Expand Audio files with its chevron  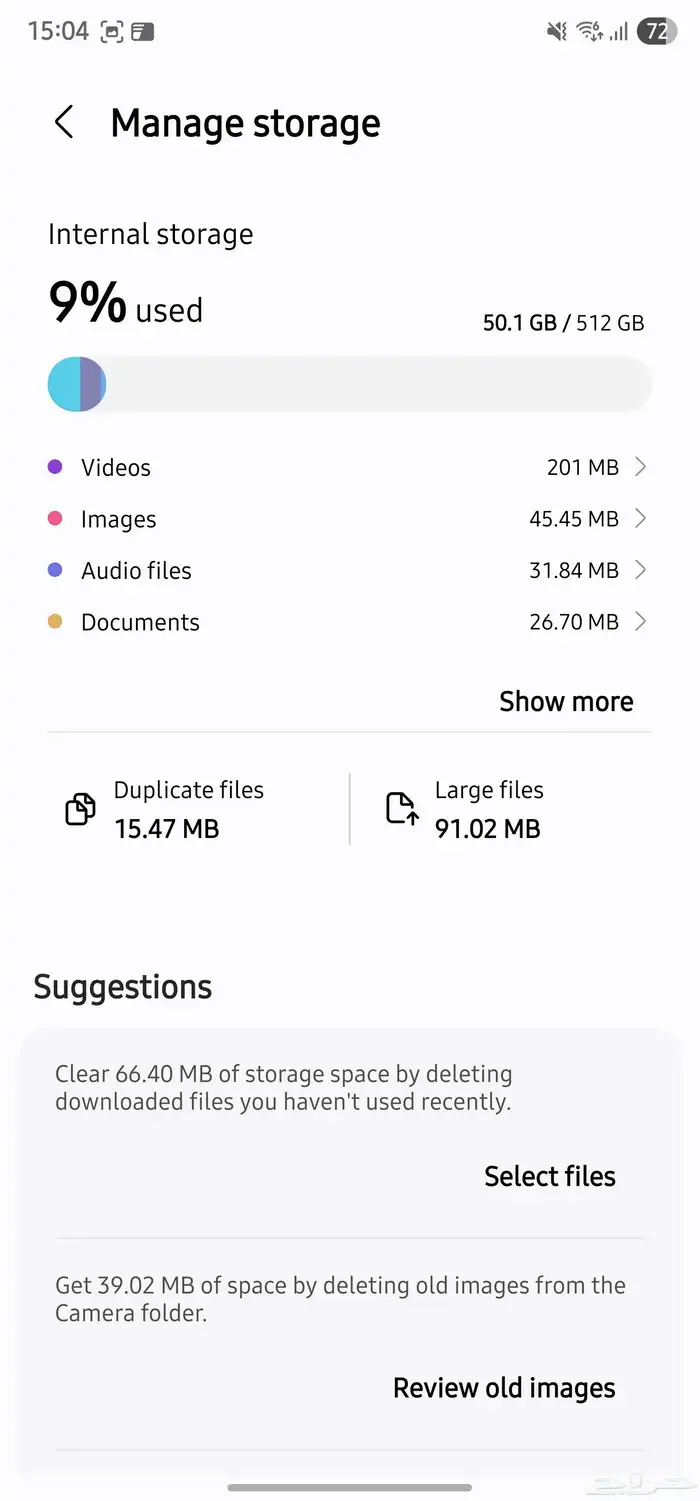click(x=641, y=570)
